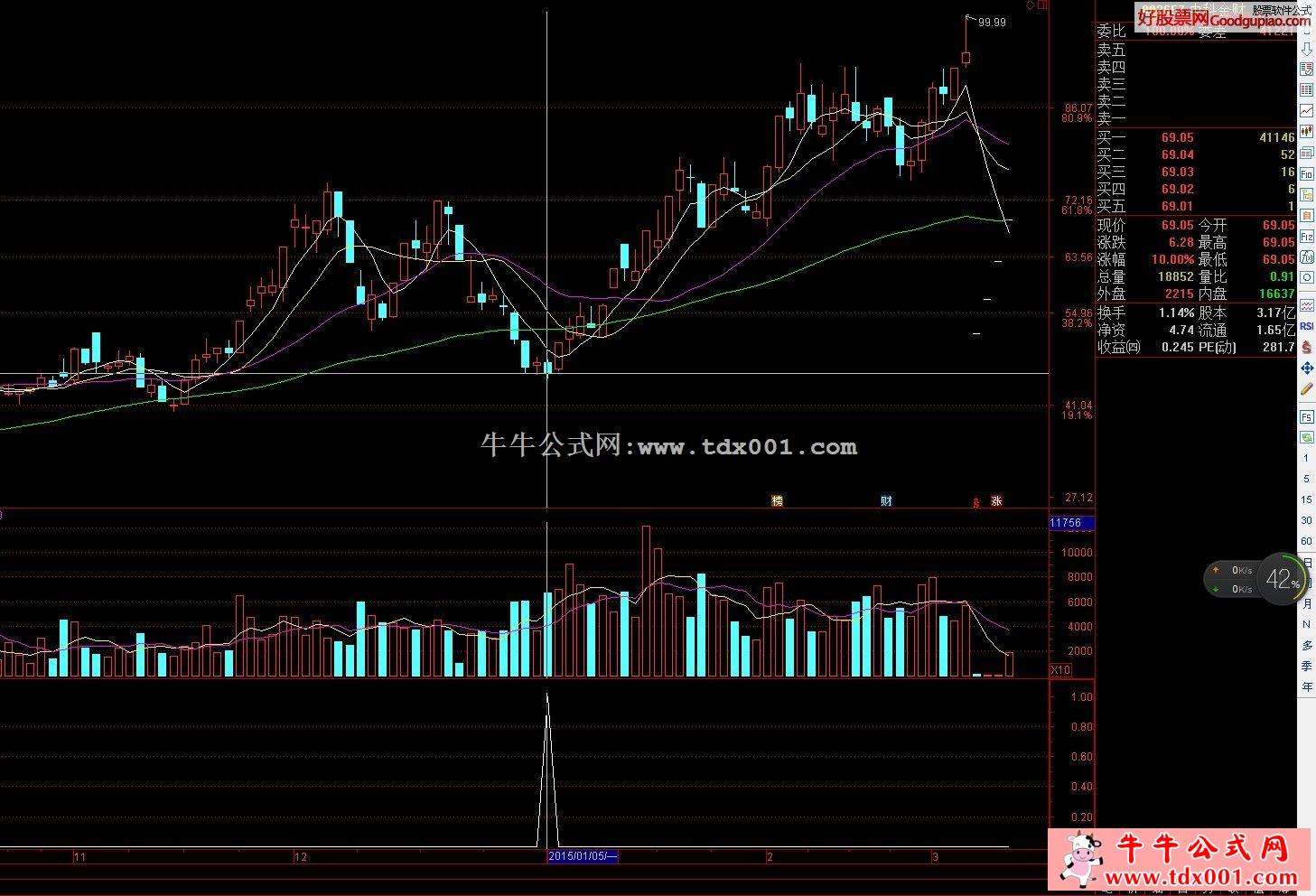Click the 换手 value 1.14%
The width and height of the screenshot is (1316, 896).
[1175, 313]
